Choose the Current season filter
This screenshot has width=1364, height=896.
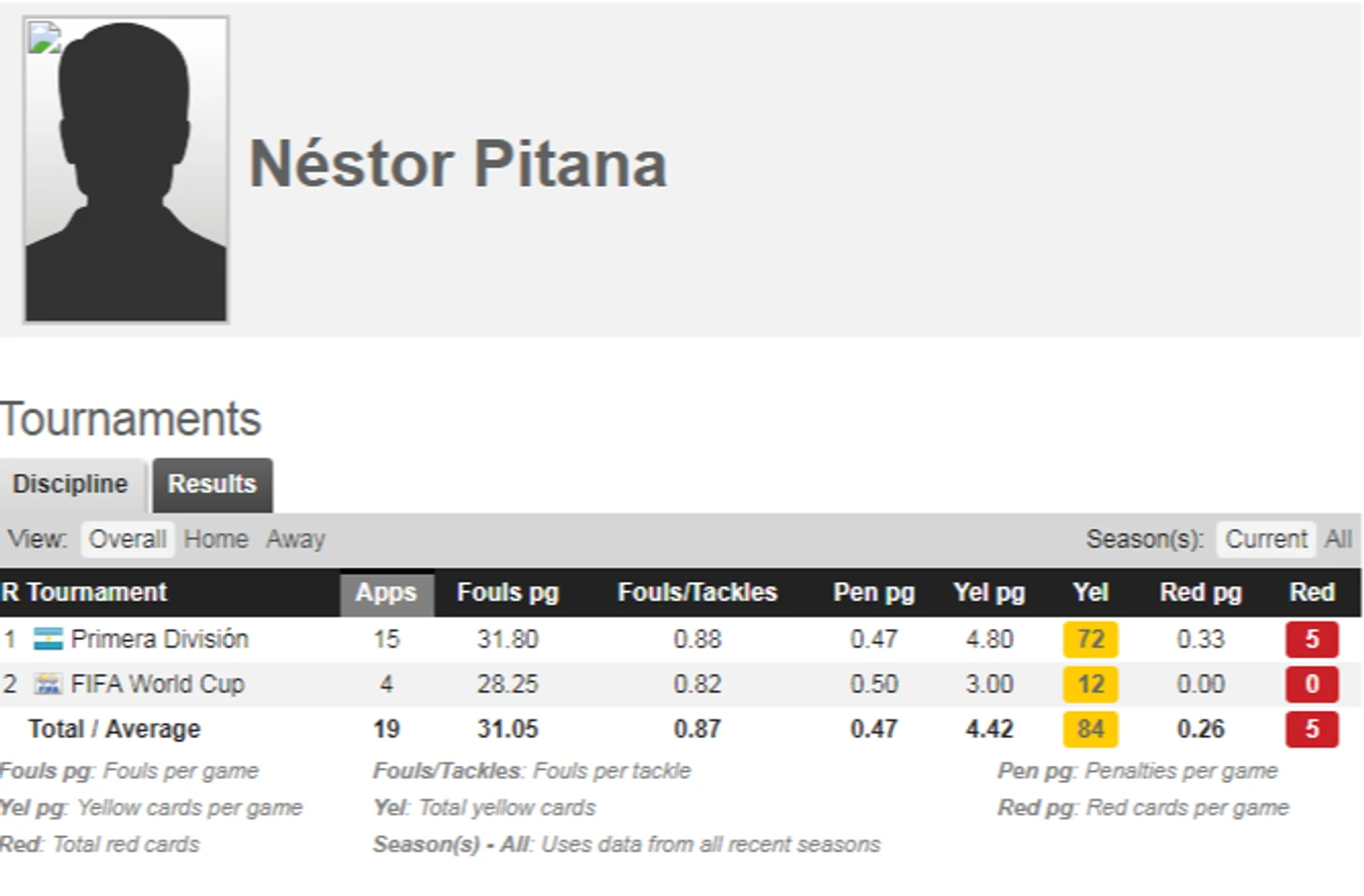click(1266, 539)
